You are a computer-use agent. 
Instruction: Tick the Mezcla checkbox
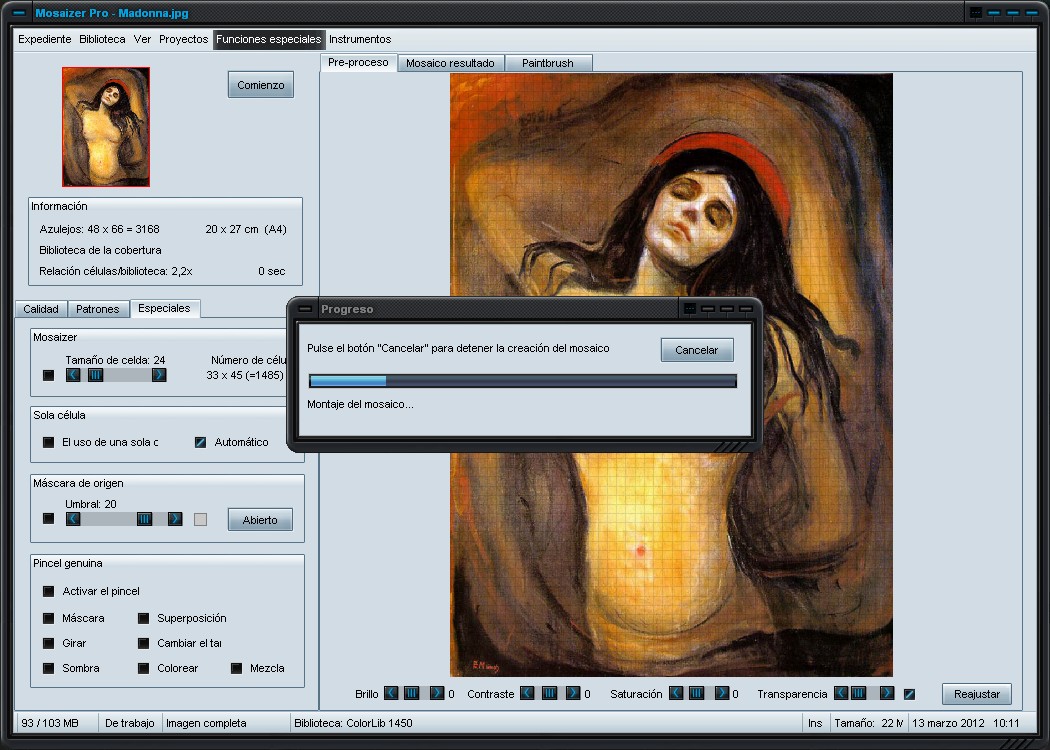[236, 668]
